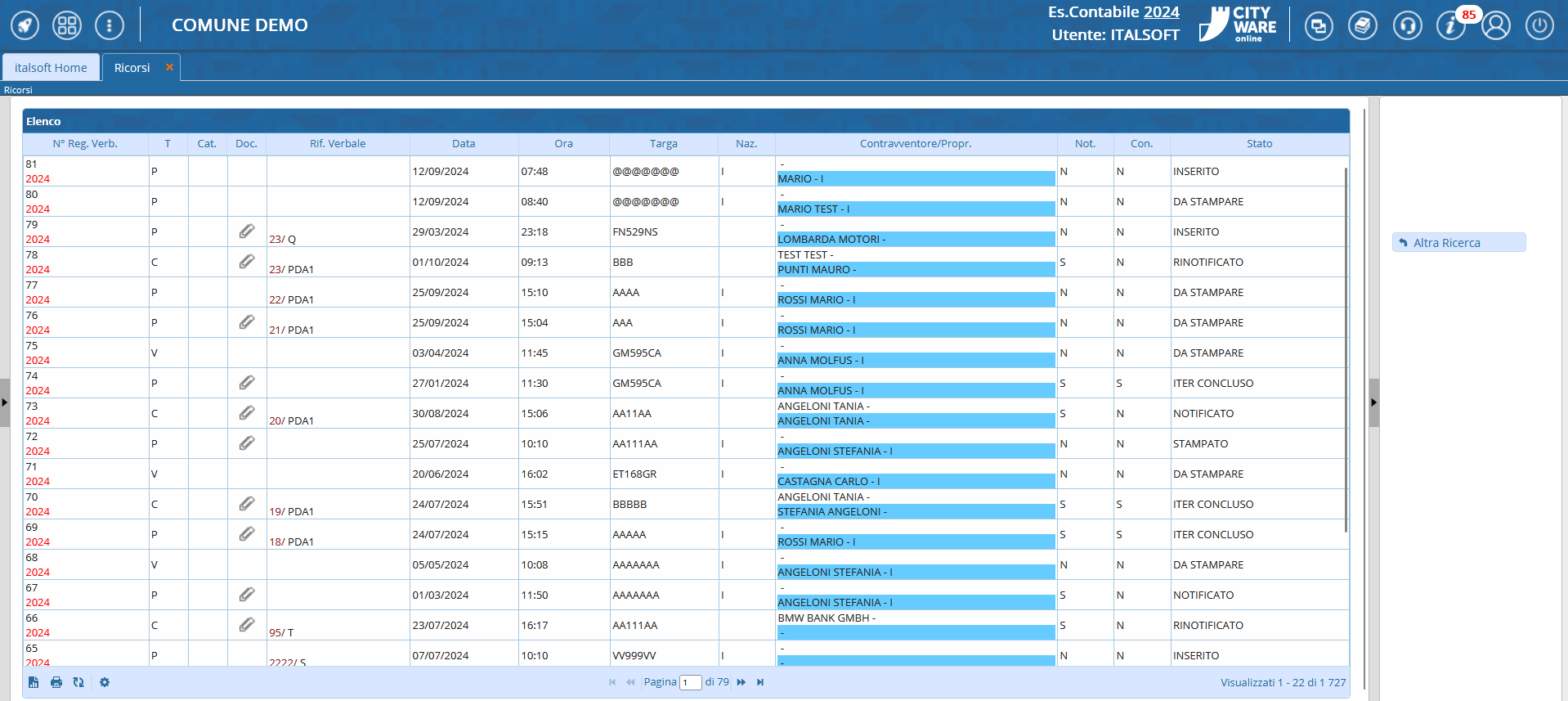The height and width of the screenshot is (701, 1568).
Task: Refresh the table with reload icon
Action: click(78, 682)
